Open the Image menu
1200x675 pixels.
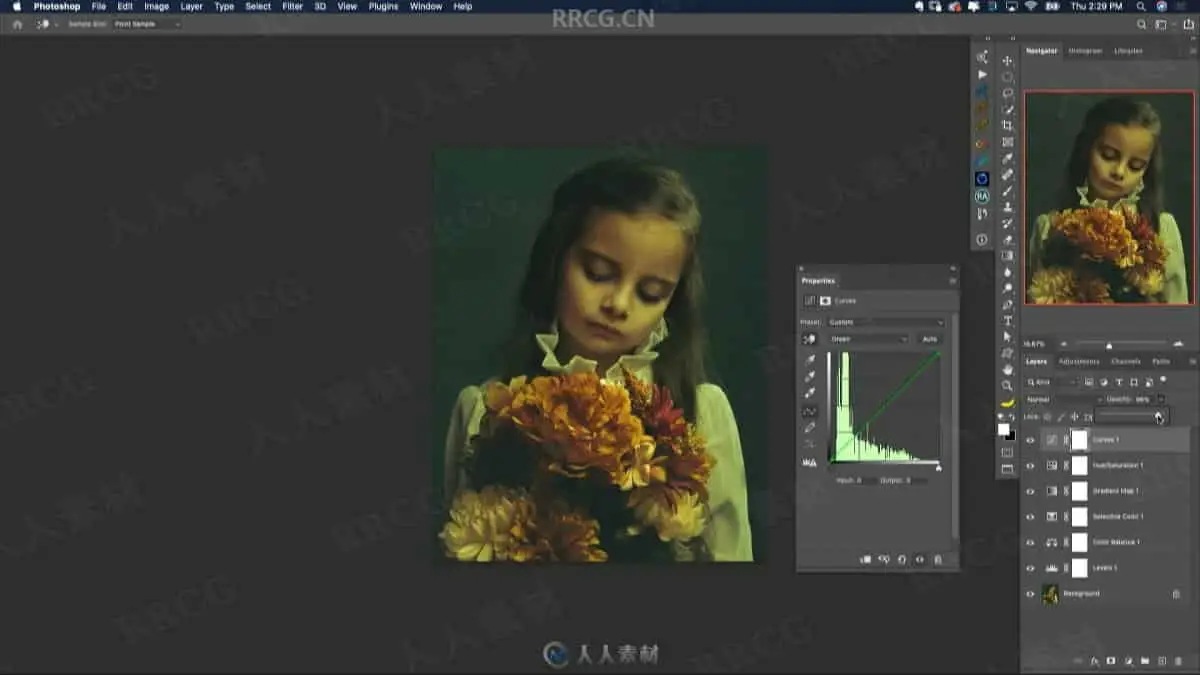[x=156, y=6]
